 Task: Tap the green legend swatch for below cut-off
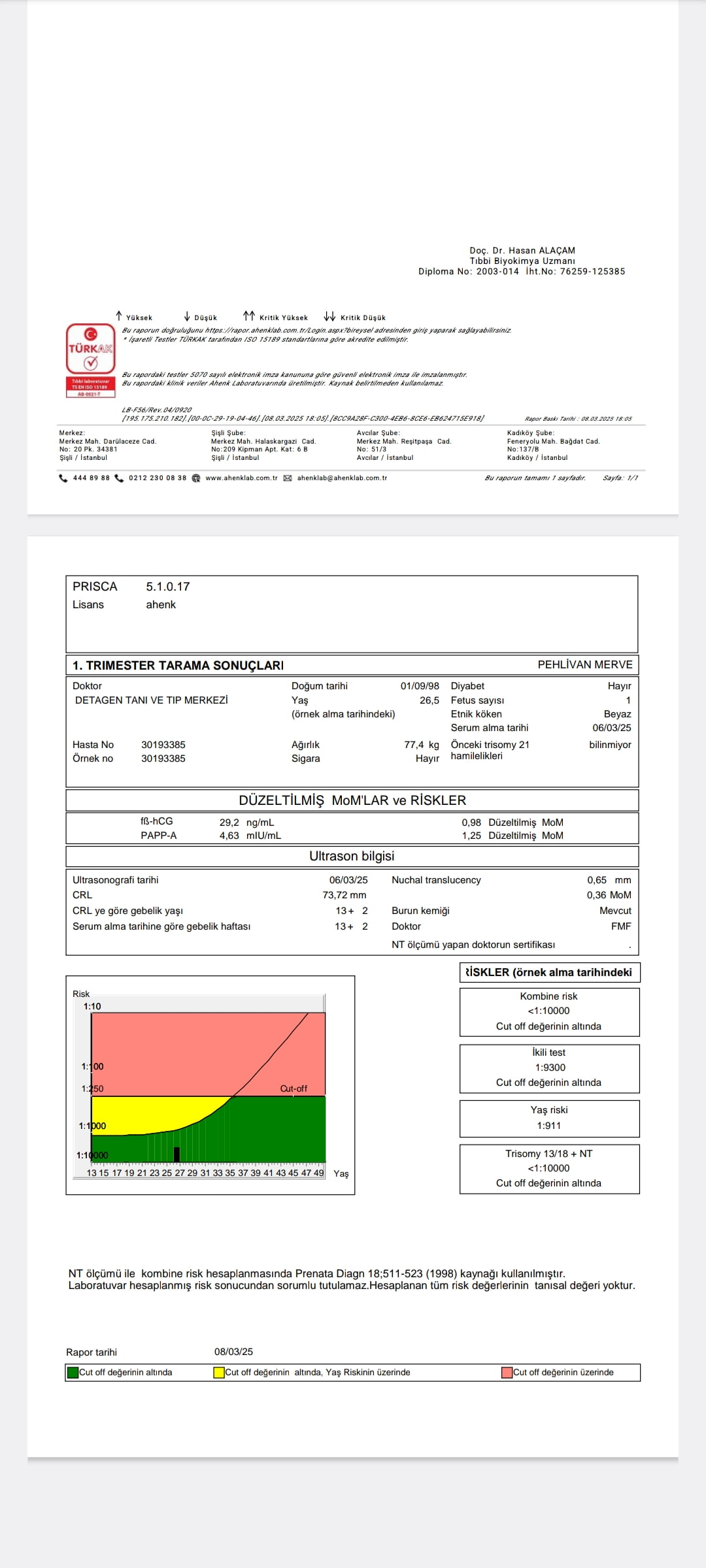[x=73, y=1373]
